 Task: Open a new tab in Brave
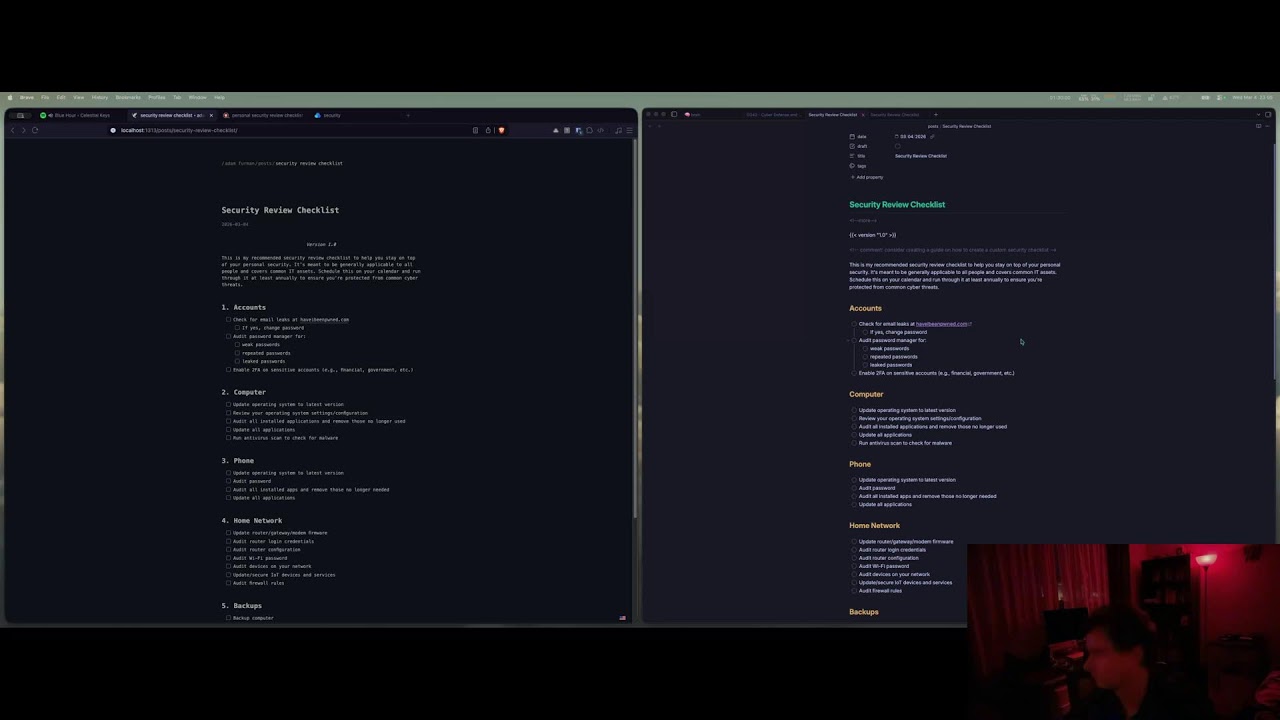click(x=408, y=115)
